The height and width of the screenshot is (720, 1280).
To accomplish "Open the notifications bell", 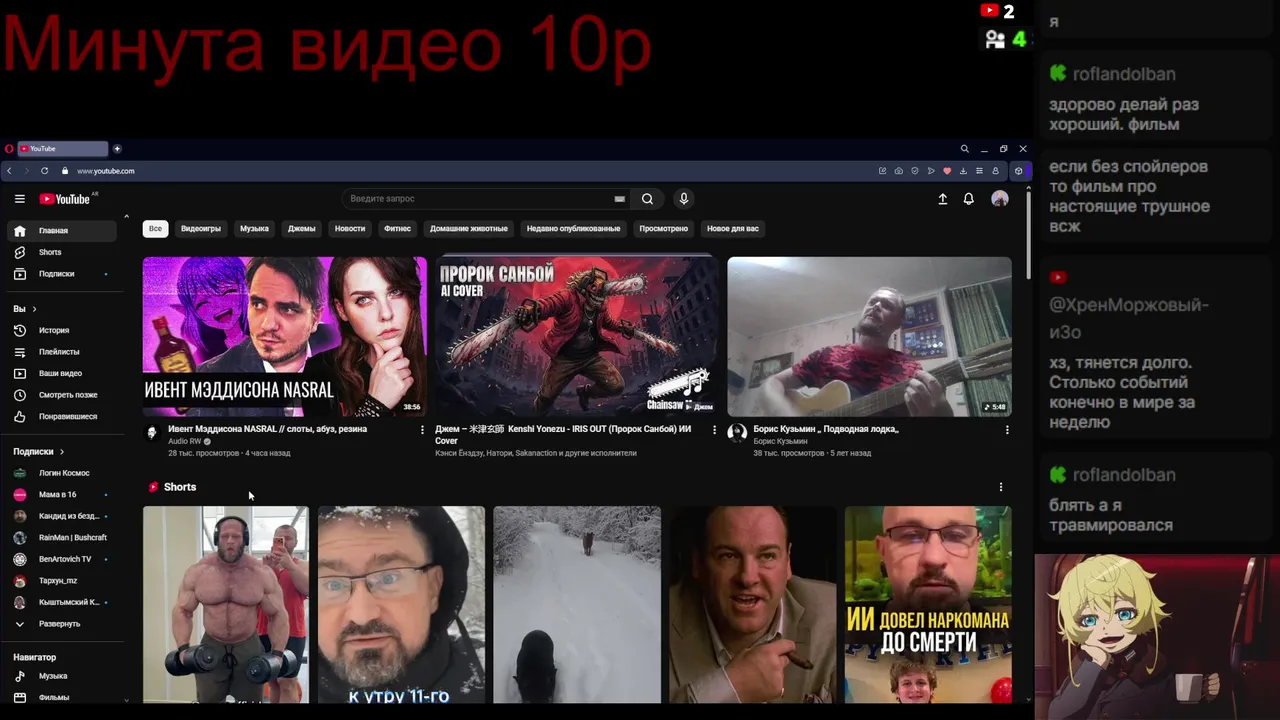I will pos(968,199).
